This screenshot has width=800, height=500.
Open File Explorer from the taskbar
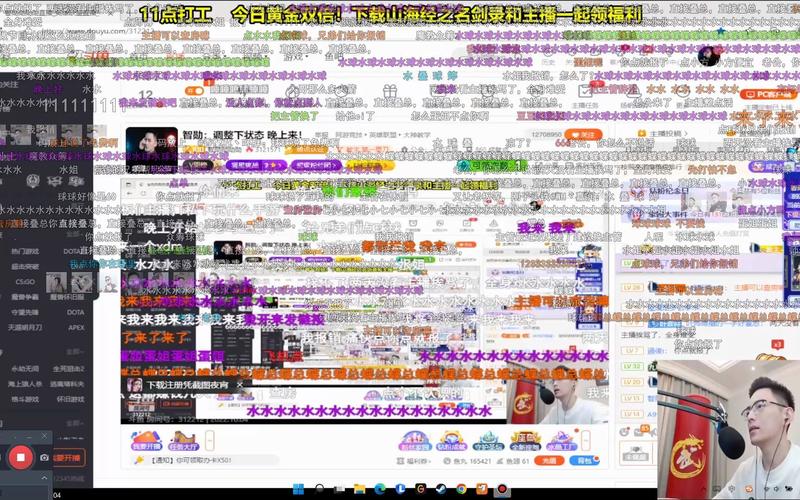tap(359, 489)
